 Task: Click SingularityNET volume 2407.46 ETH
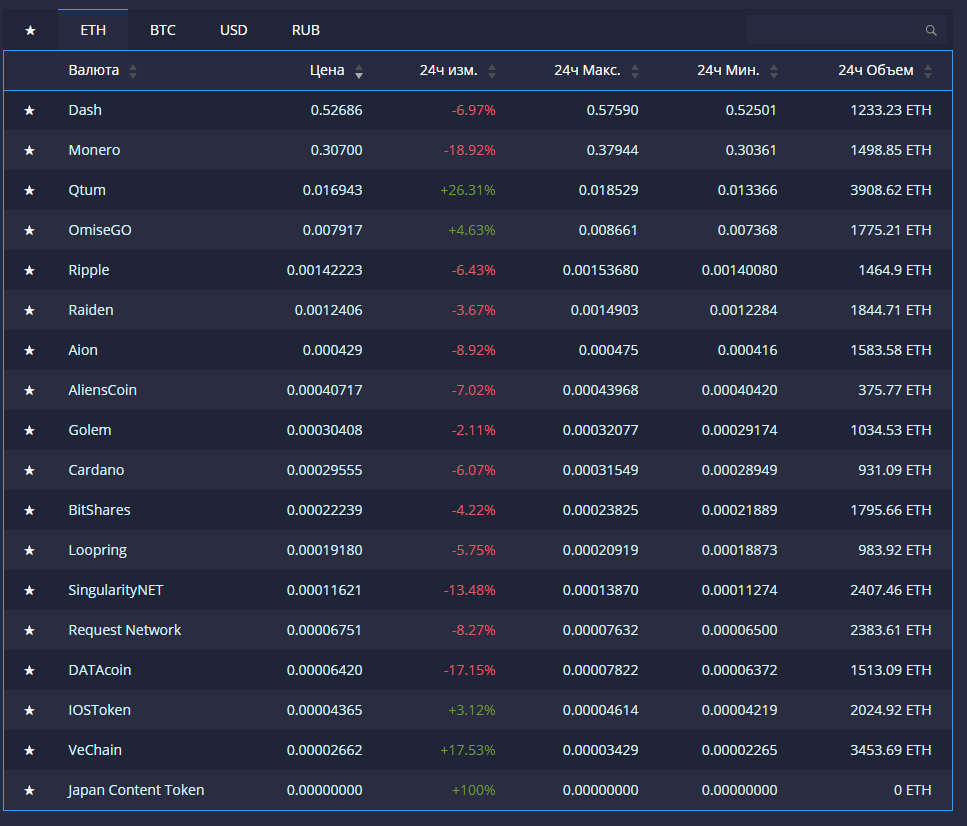[891, 590]
